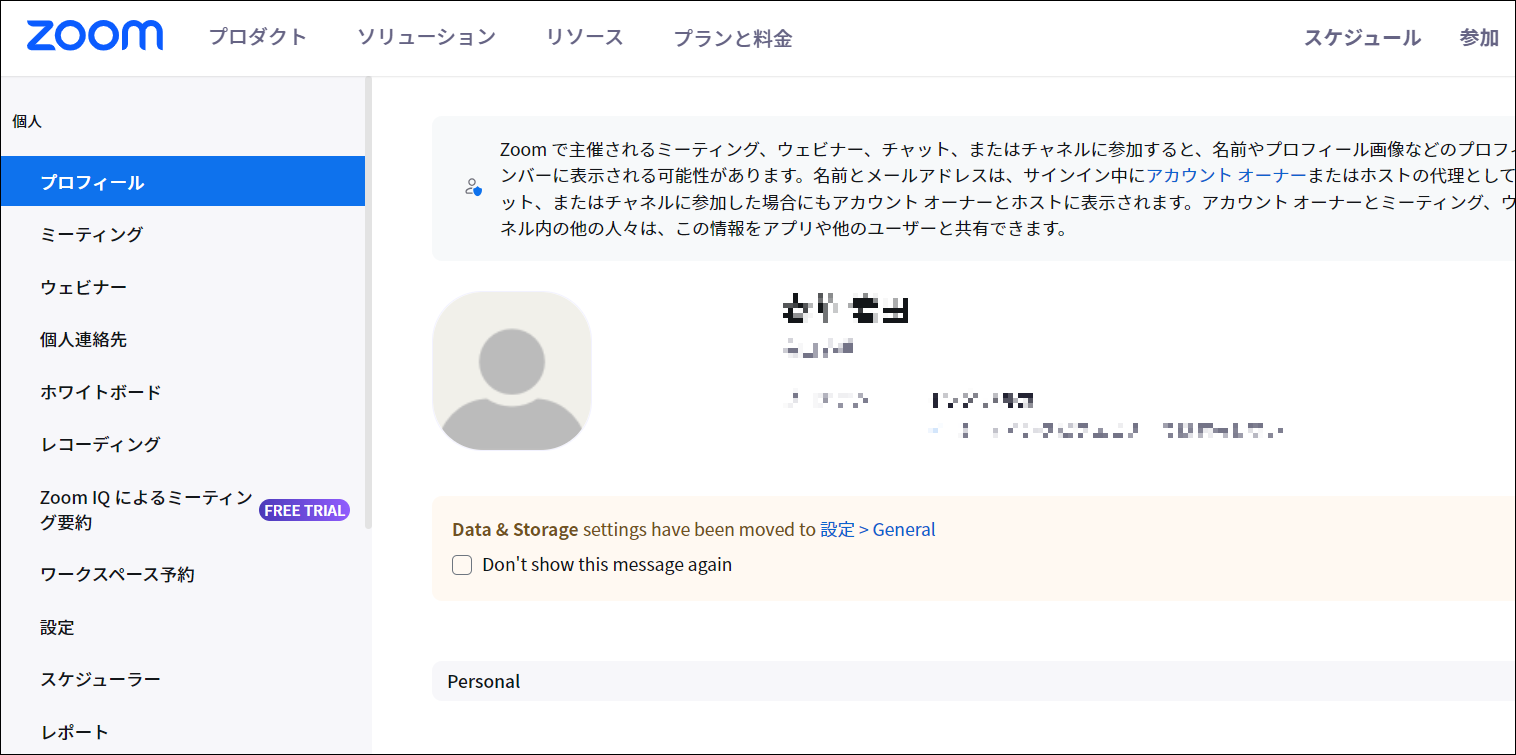
Task: Click the privacy notice person-shield icon
Action: (473, 186)
